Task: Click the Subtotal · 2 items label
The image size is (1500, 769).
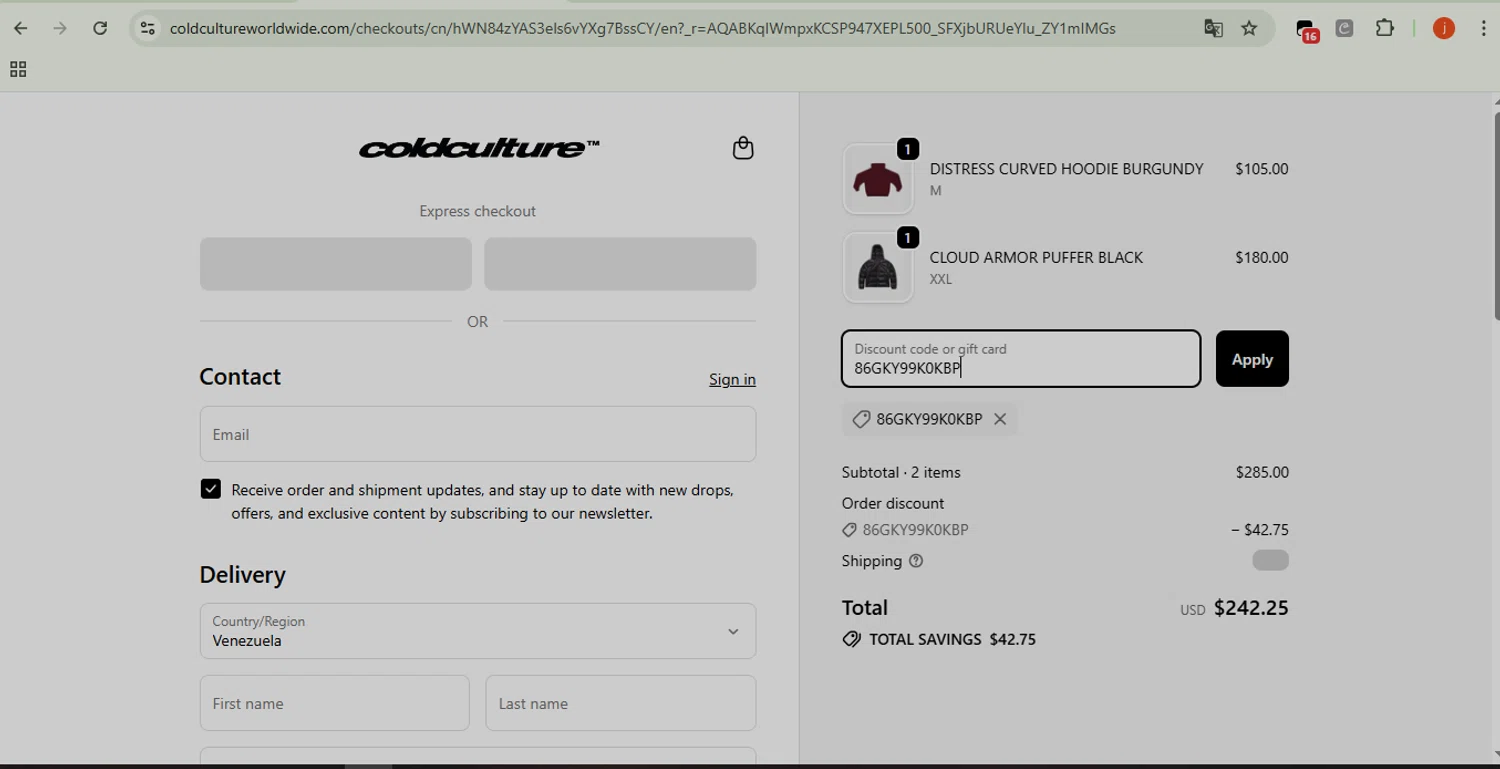Action: click(901, 472)
